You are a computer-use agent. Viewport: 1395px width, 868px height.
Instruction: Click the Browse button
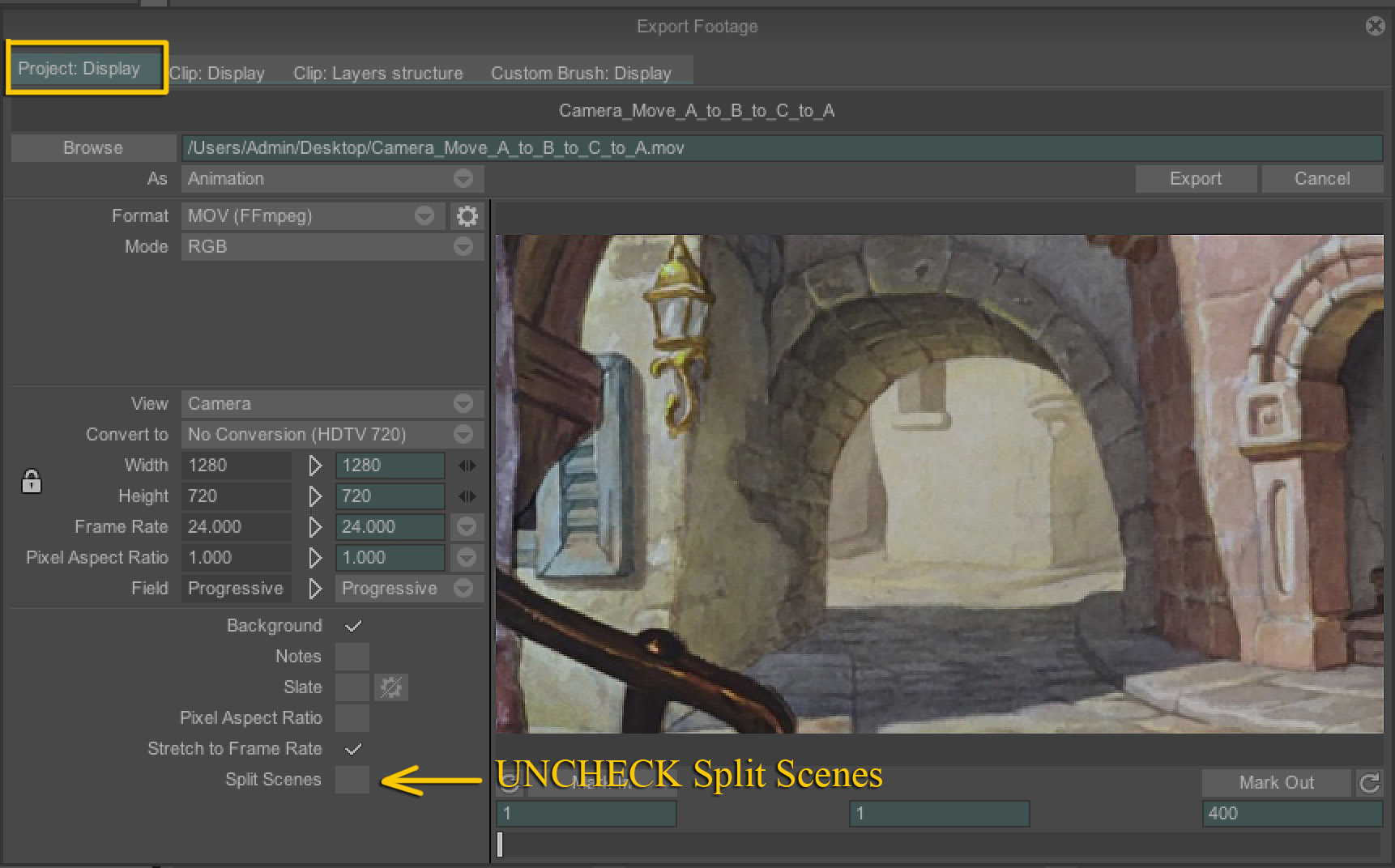click(93, 148)
